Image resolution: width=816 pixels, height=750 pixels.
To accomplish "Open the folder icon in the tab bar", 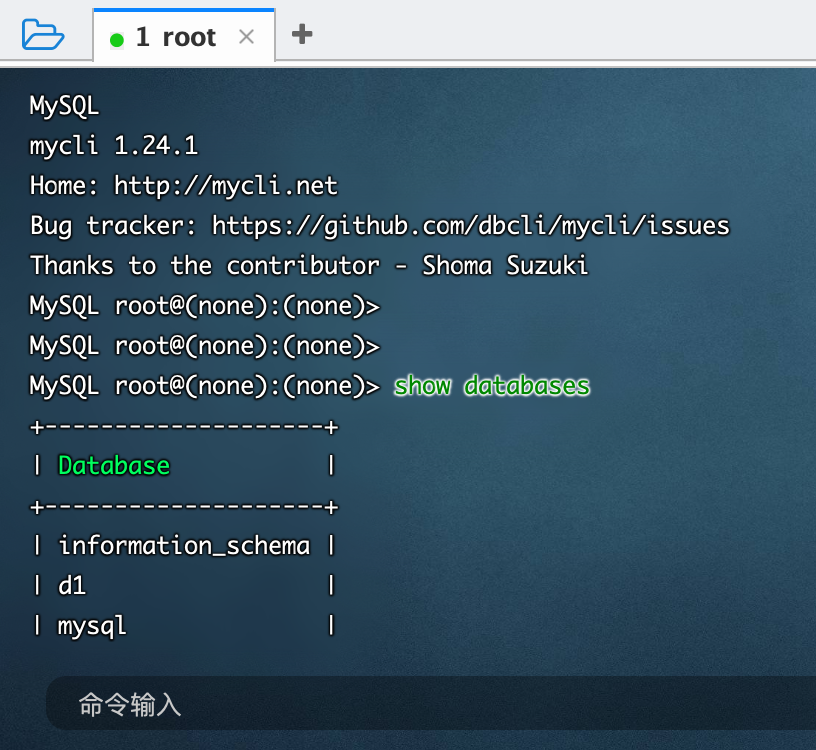I will tap(43, 34).
